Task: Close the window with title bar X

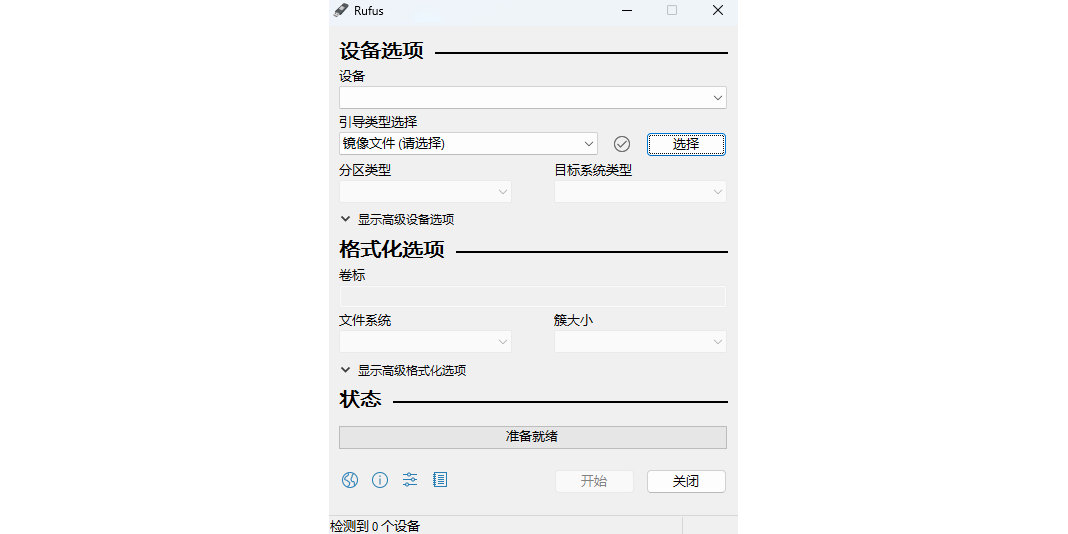Action: [x=717, y=11]
